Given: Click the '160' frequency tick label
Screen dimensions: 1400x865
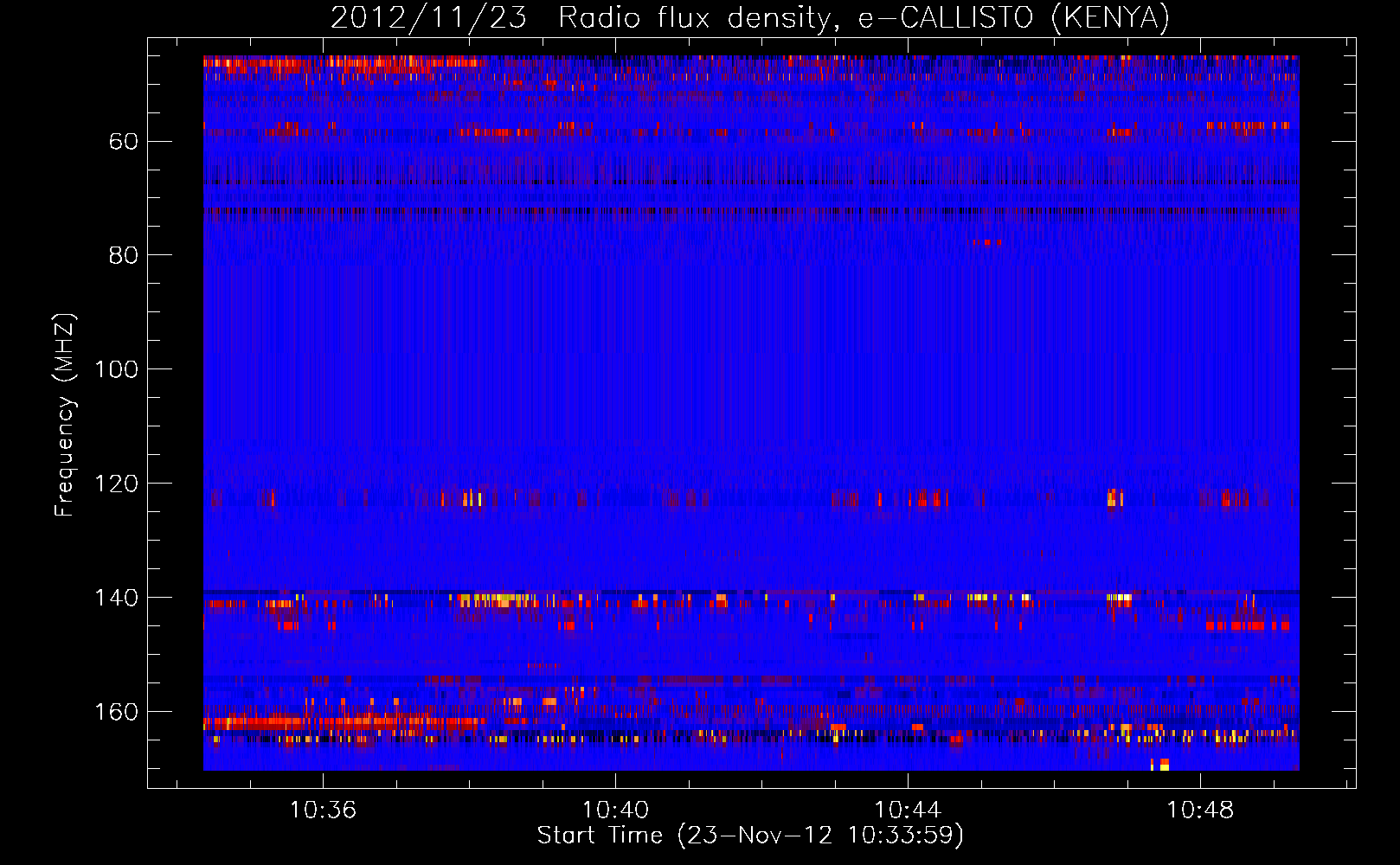Looking at the screenshot, I should point(117,712).
